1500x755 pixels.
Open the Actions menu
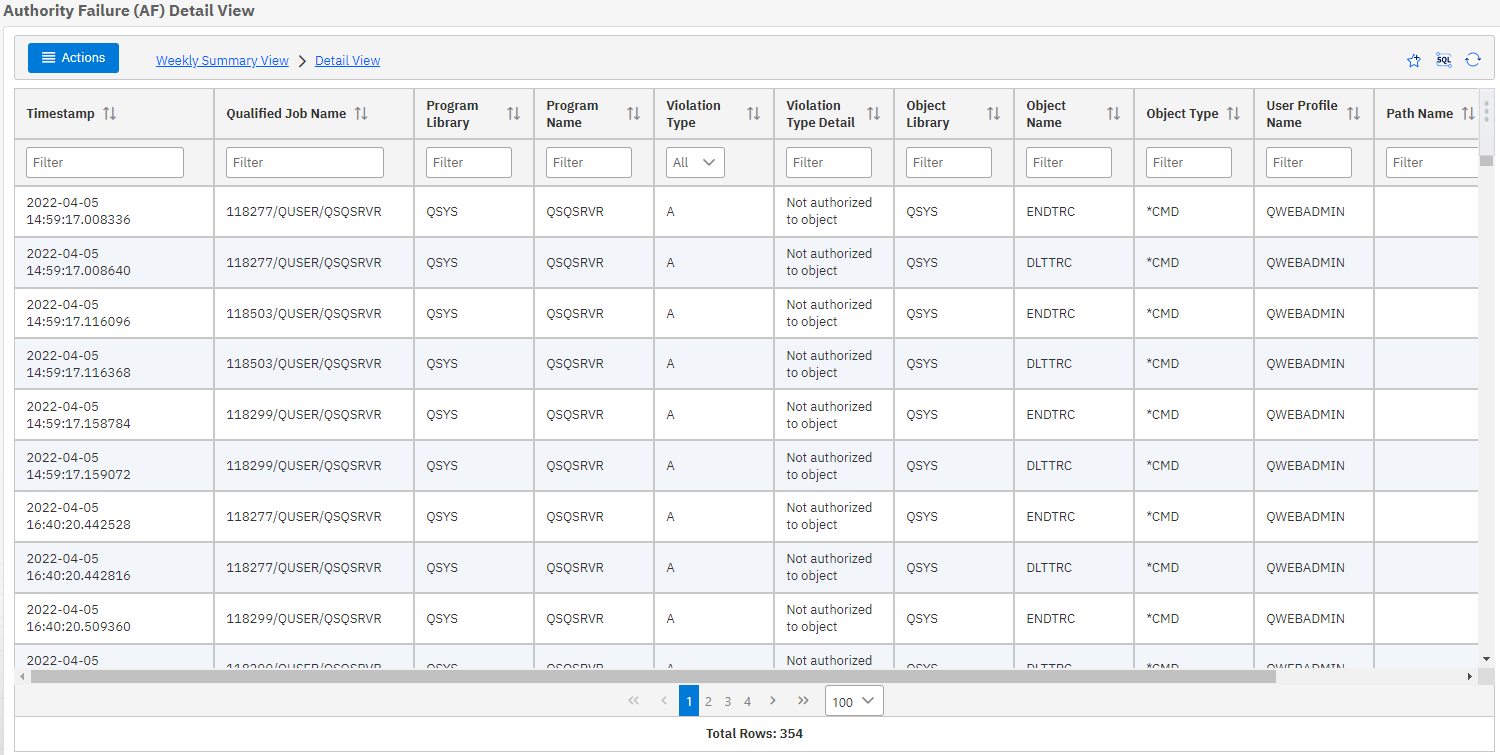[x=73, y=58]
